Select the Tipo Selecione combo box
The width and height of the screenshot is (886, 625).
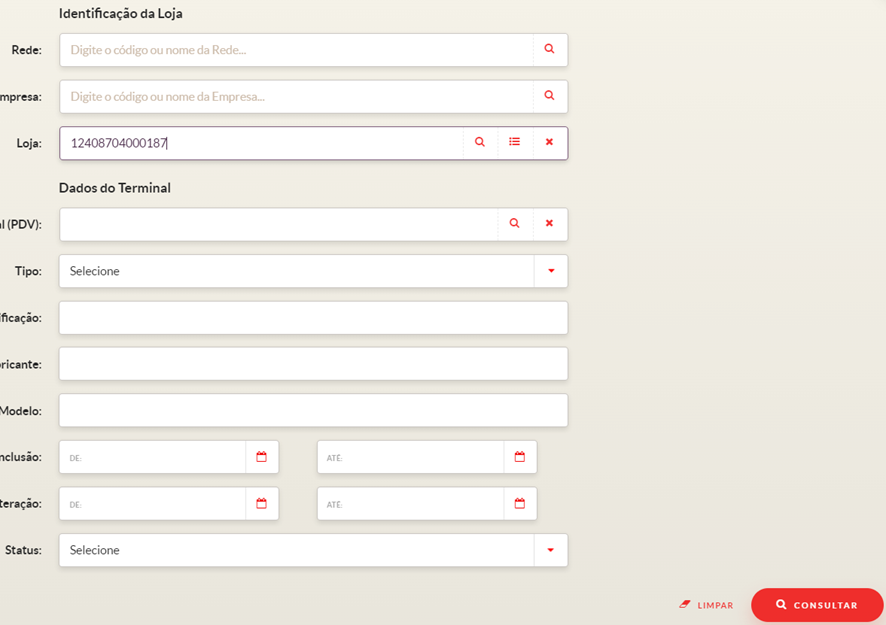(x=314, y=271)
